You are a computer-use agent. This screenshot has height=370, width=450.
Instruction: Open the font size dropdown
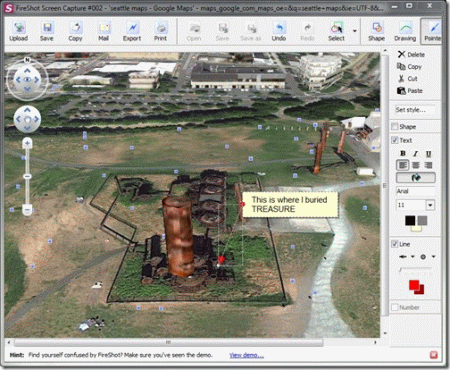coord(430,205)
